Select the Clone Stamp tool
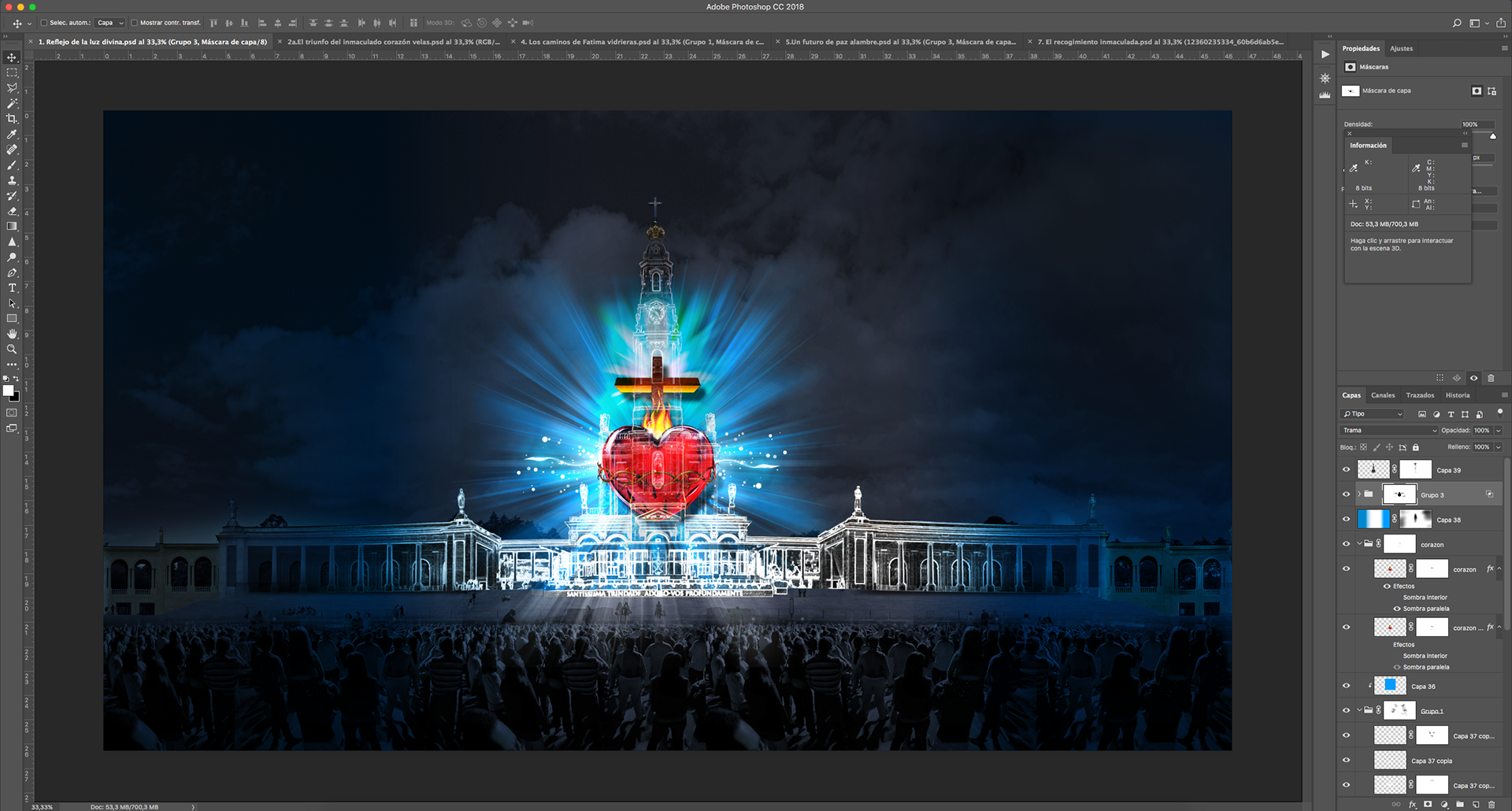This screenshot has height=811, width=1512. point(12,180)
